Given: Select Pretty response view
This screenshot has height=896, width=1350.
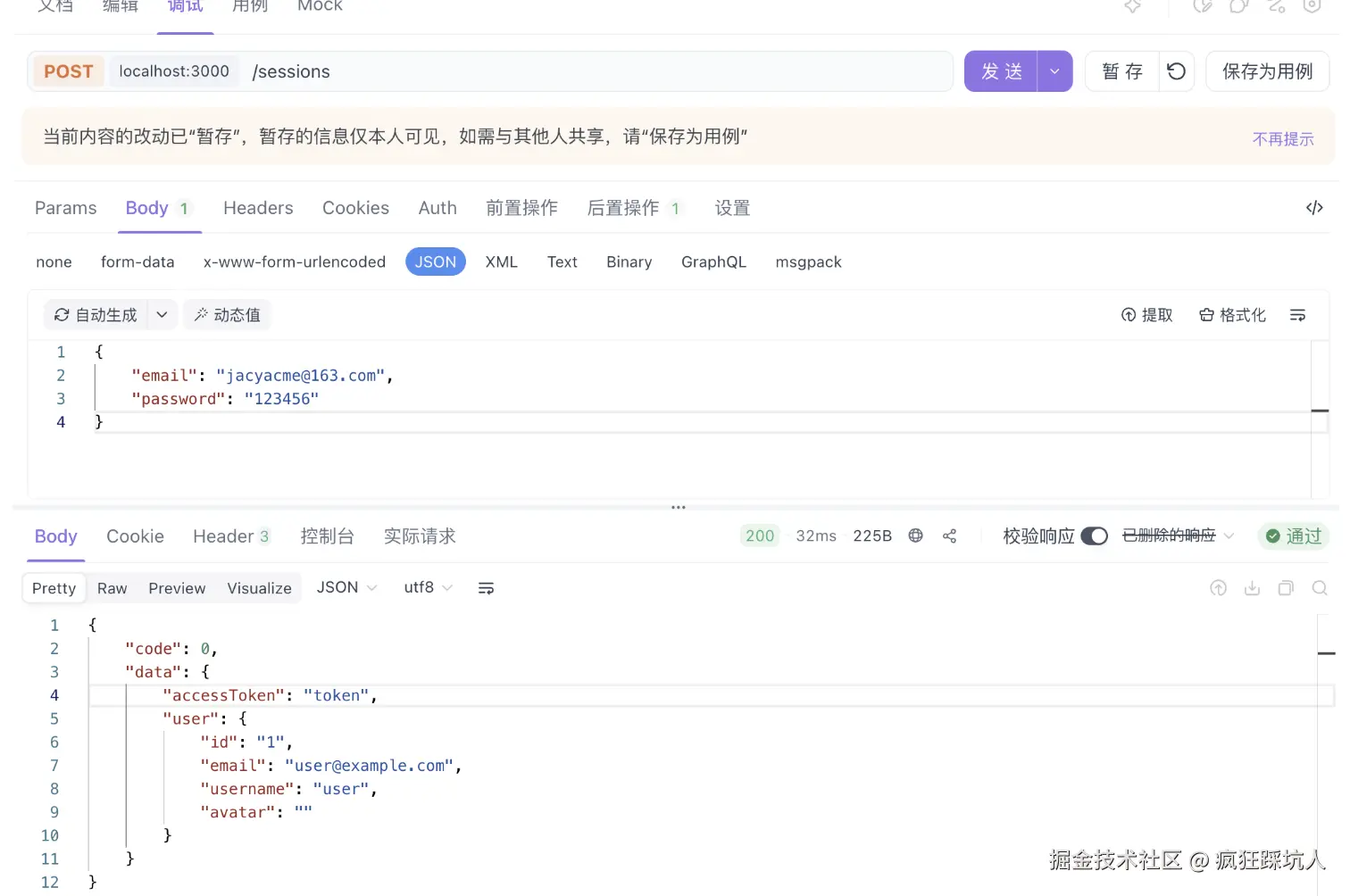Looking at the screenshot, I should 54,588.
